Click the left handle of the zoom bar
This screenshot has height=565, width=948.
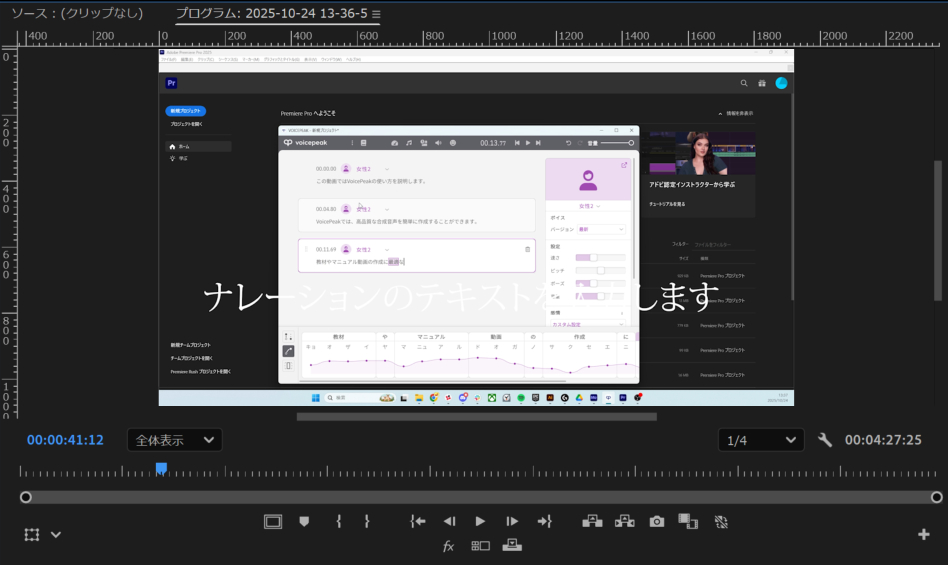(x=25, y=497)
